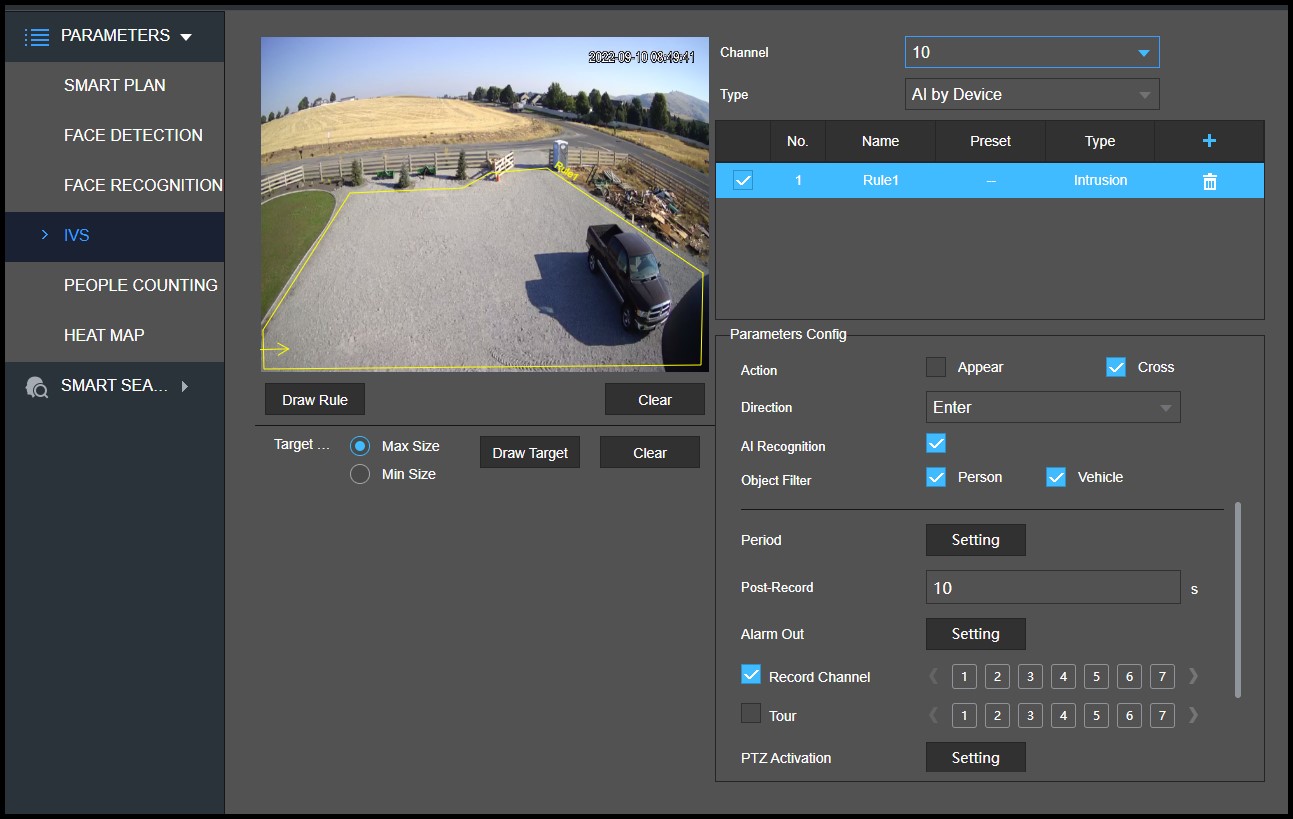
Task: Select the Min Size radio button
Action: click(360, 474)
